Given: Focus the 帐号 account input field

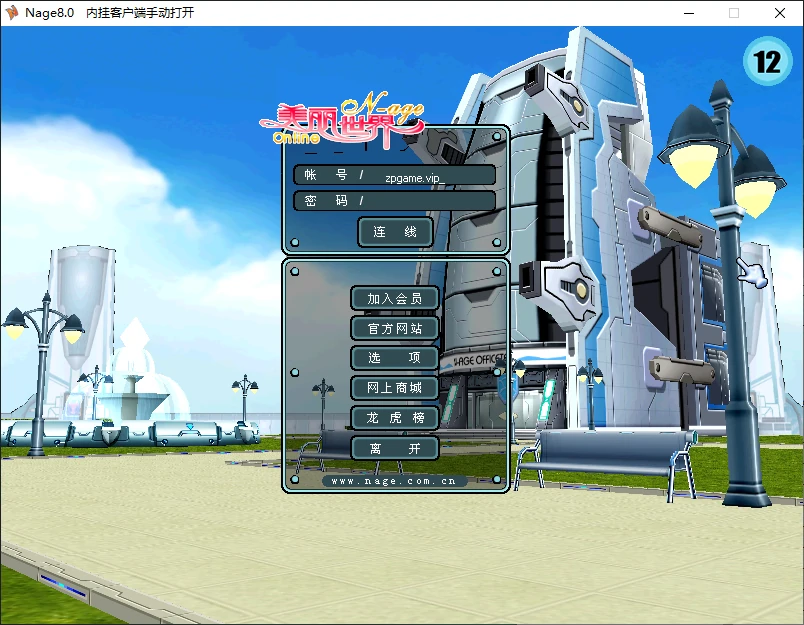Looking at the screenshot, I should (x=395, y=175).
